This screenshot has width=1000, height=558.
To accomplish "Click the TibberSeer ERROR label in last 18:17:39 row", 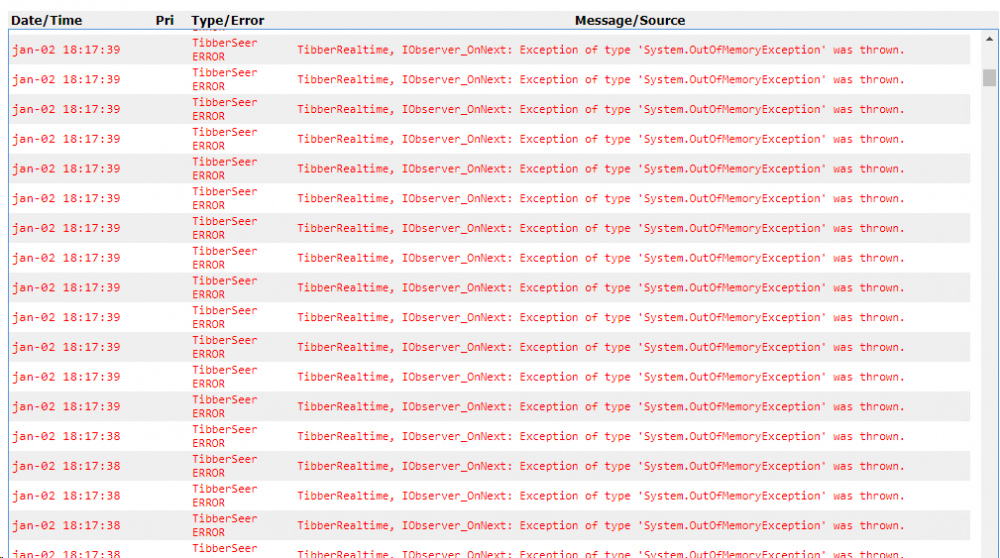I will [x=224, y=407].
